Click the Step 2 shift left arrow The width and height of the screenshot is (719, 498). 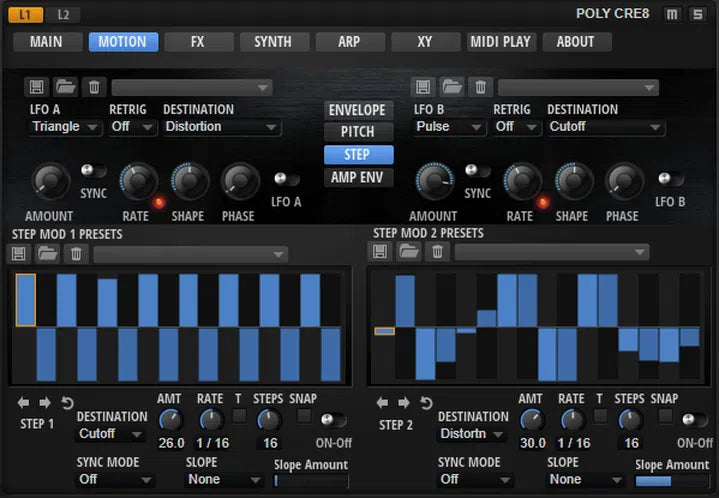tap(382, 403)
